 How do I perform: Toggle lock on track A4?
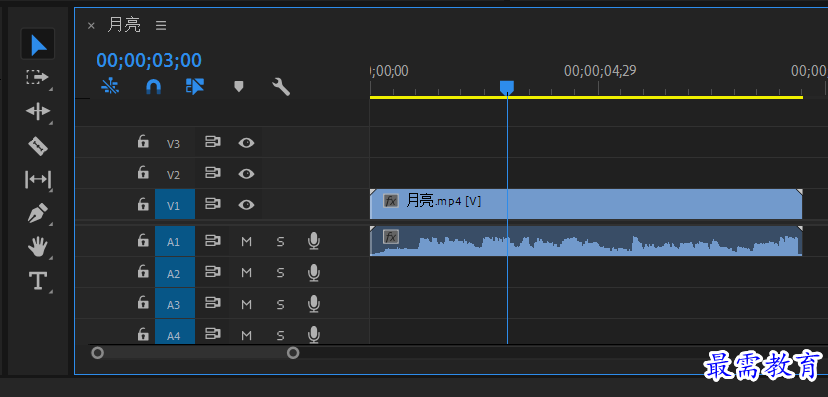pos(143,334)
